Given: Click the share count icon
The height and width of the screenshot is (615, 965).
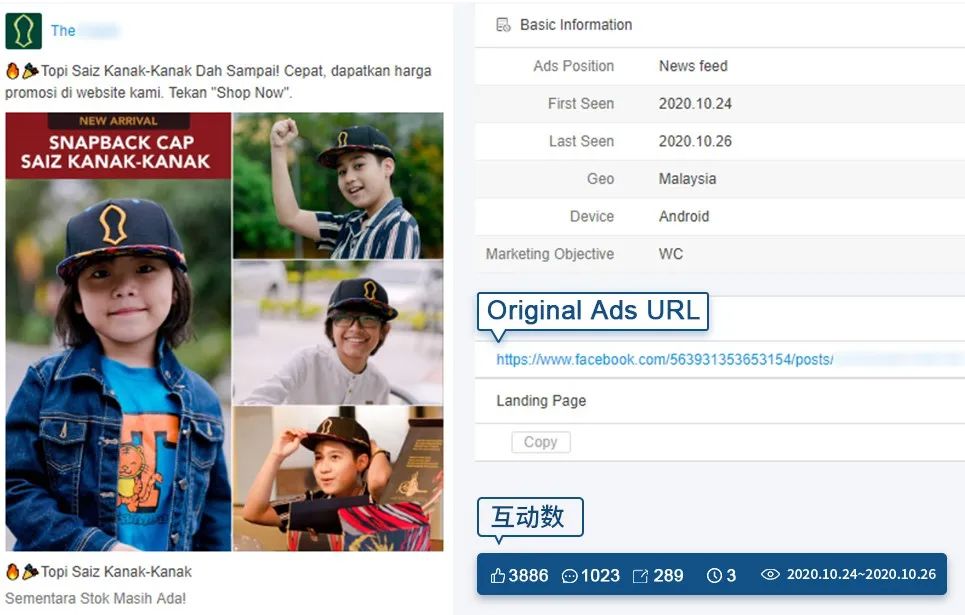Looking at the screenshot, I should click(641, 575).
